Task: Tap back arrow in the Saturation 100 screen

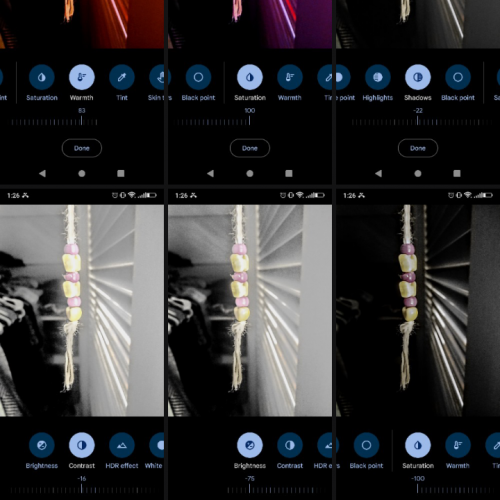Action: pyautogui.click(x=210, y=173)
